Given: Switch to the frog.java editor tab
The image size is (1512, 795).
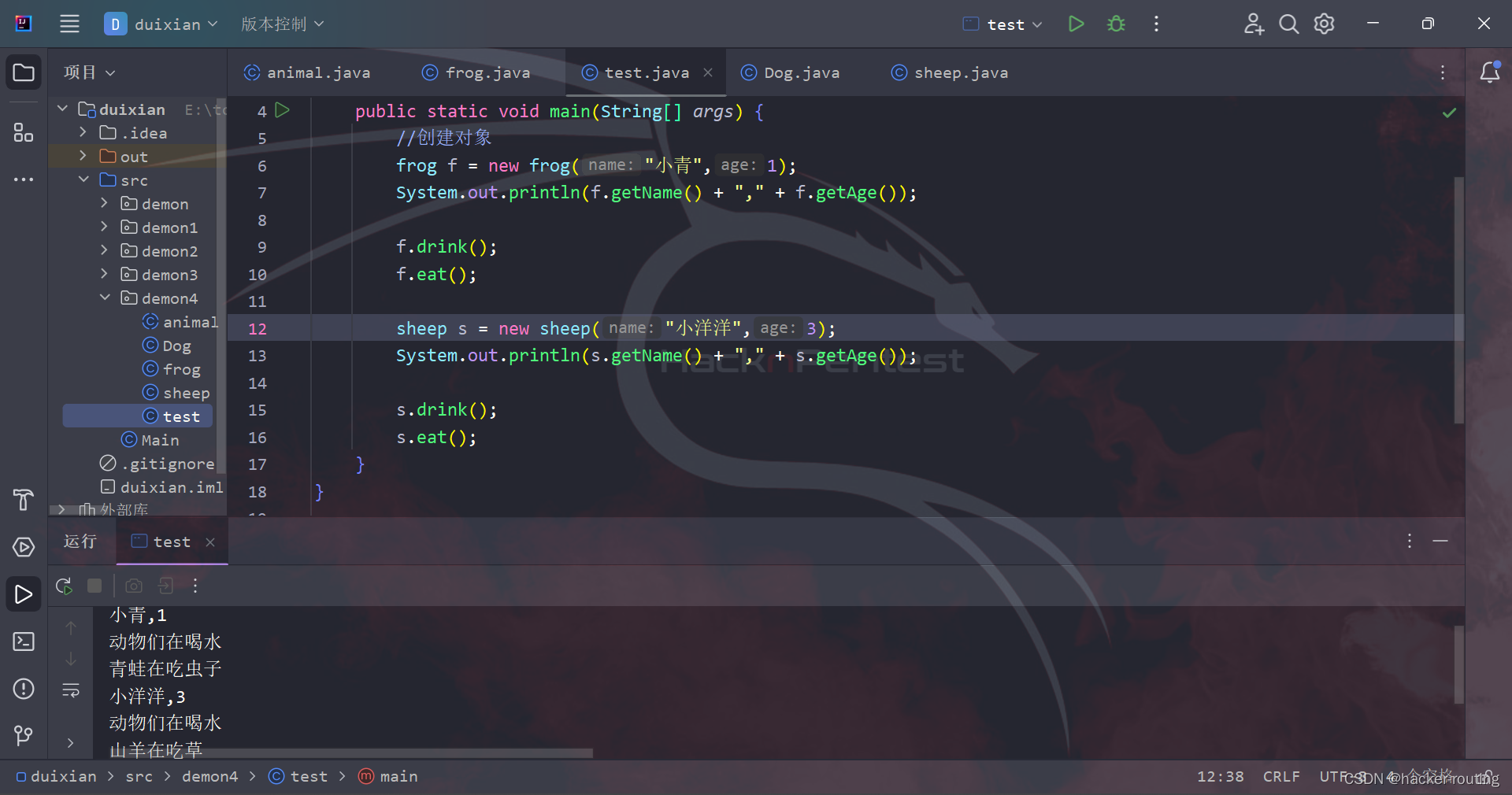Looking at the screenshot, I should pos(476,72).
